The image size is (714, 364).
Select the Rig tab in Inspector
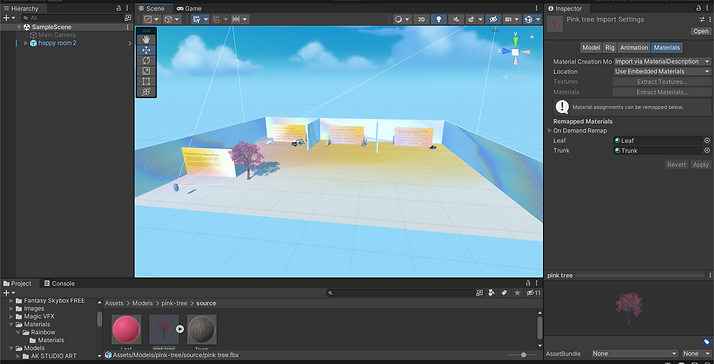(610, 47)
